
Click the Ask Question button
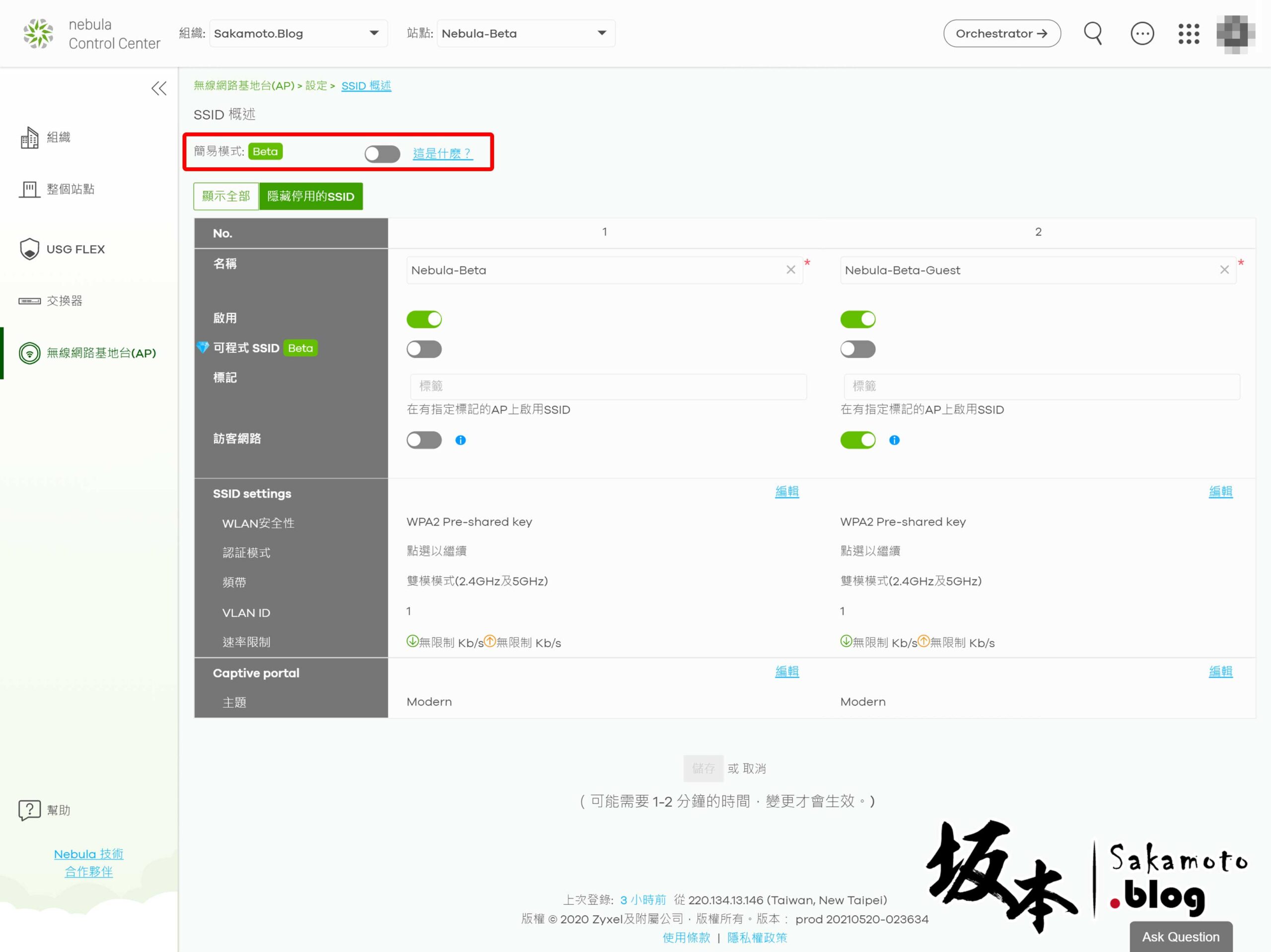1181,937
